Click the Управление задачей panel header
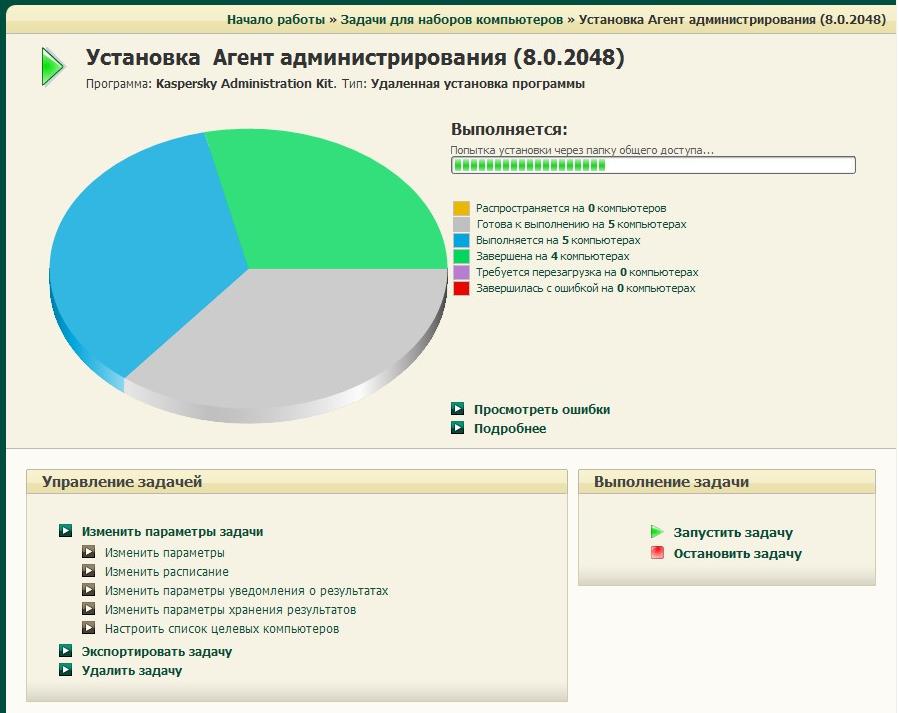899x713 pixels. pyautogui.click(x=296, y=481)
